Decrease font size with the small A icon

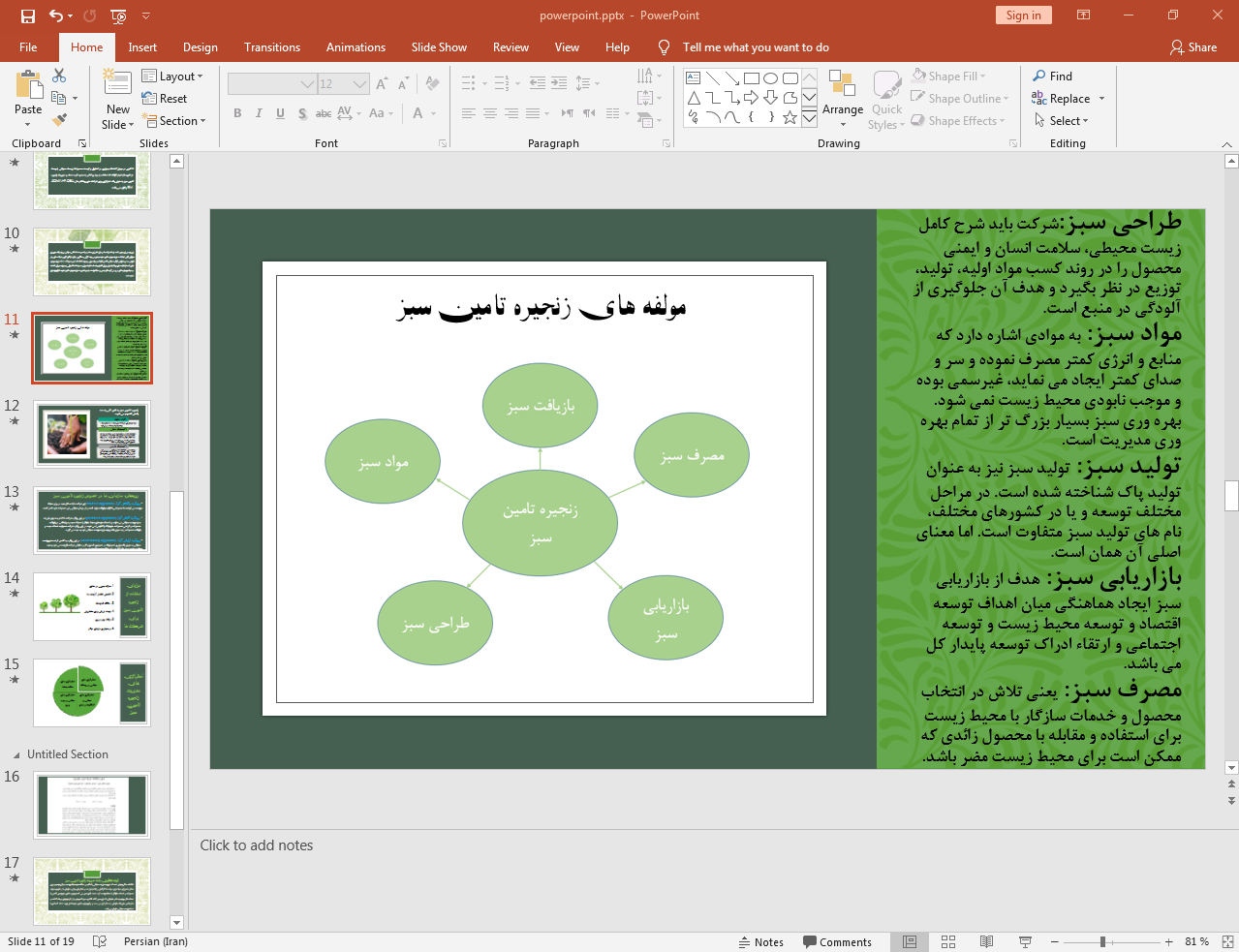(403, 84)
